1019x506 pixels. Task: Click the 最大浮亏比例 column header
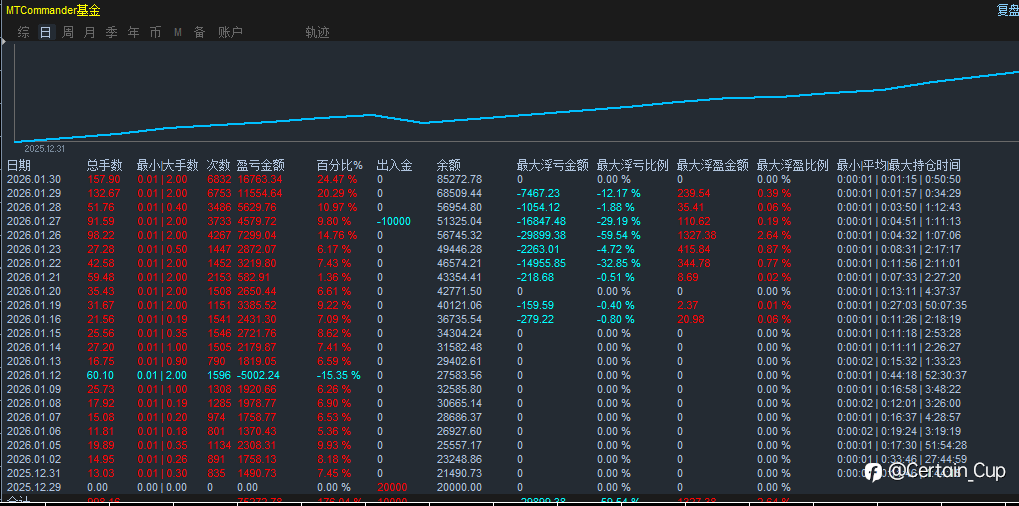(632, 166)
